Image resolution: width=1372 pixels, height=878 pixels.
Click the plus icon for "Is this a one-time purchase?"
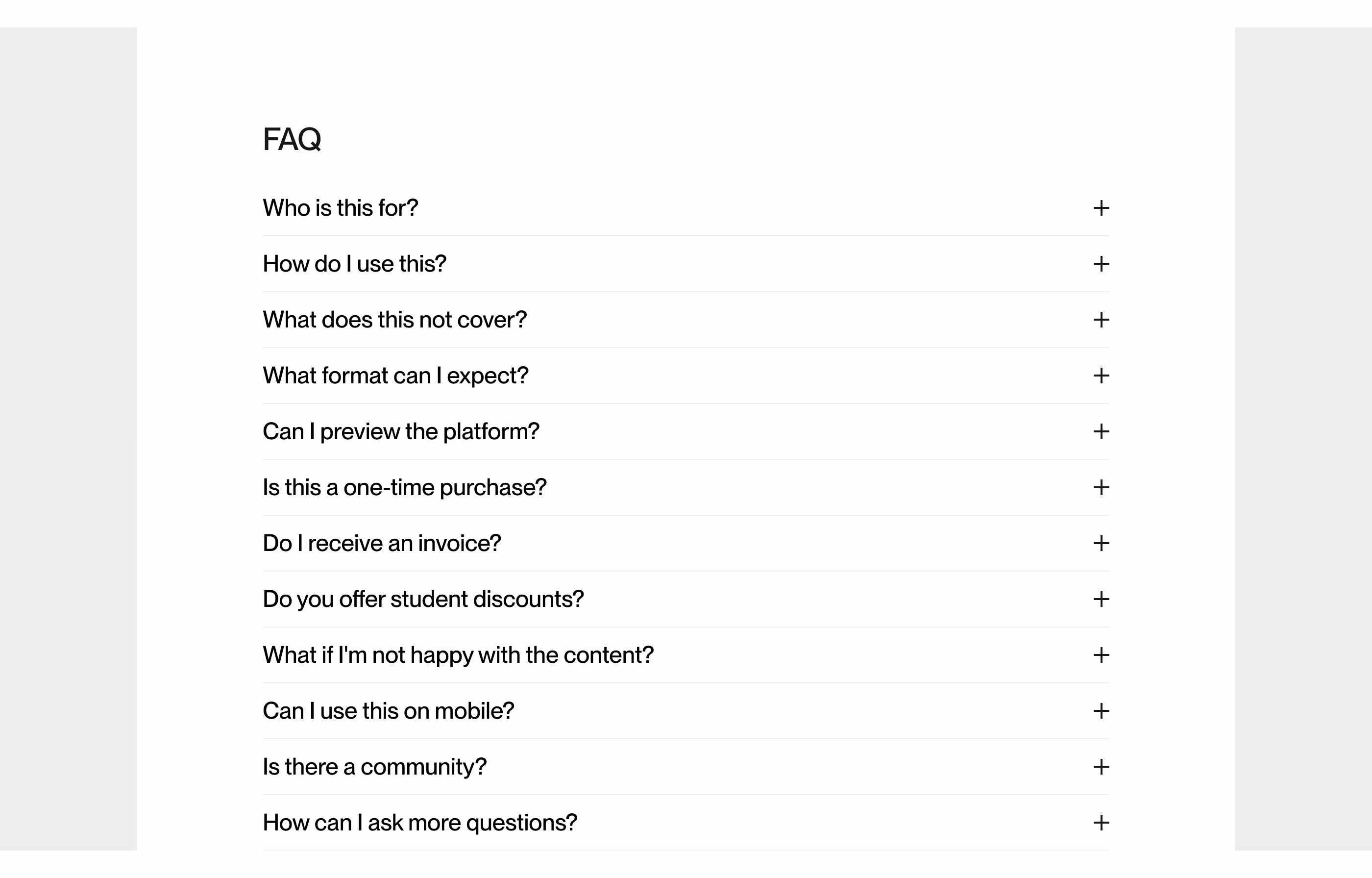click(1101, 487)
